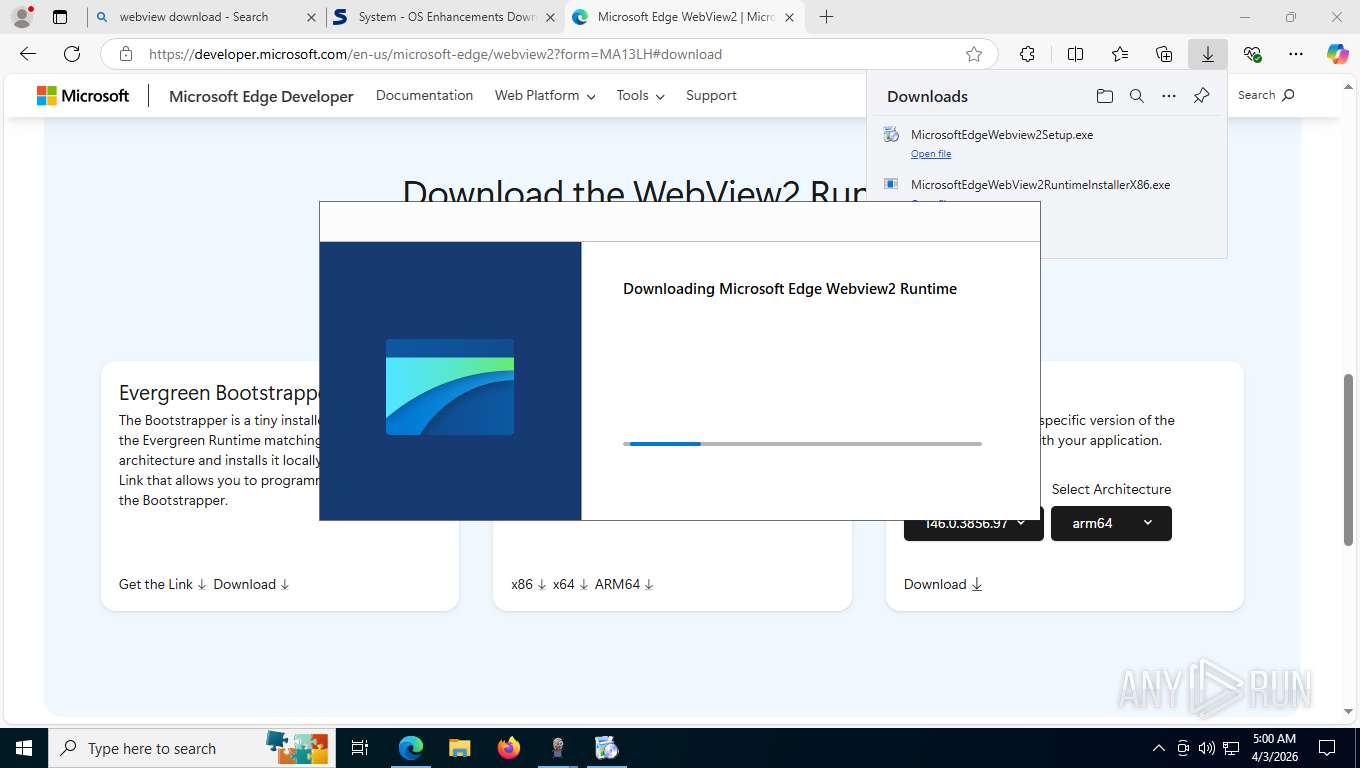Select the Microsoft Edge WebView2 tab

686,17
